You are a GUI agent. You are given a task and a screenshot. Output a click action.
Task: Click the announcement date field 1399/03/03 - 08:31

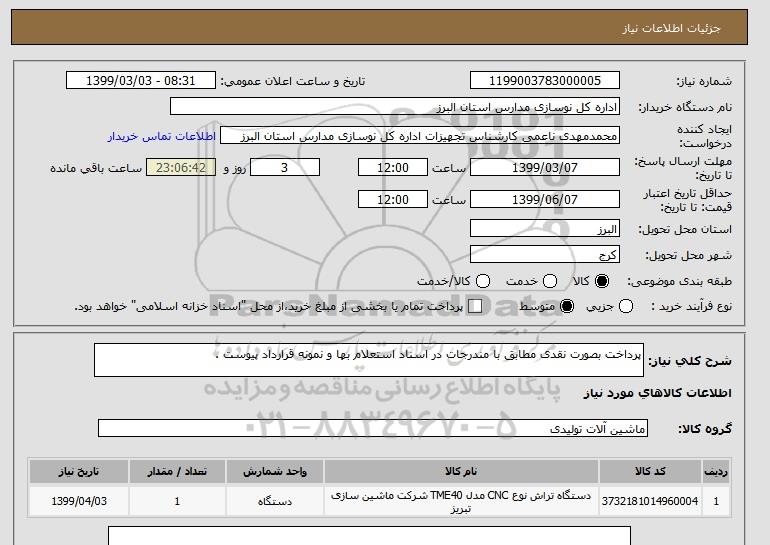click(x=140, y=81)
